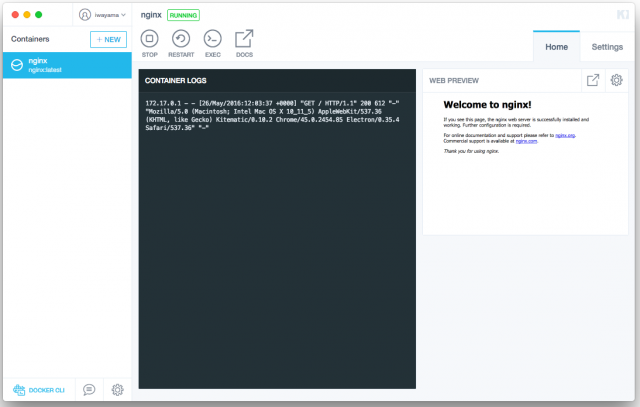640x407 pixels.
Task: Click the Welcome to nginx! preview page
Action: (525, 164)
